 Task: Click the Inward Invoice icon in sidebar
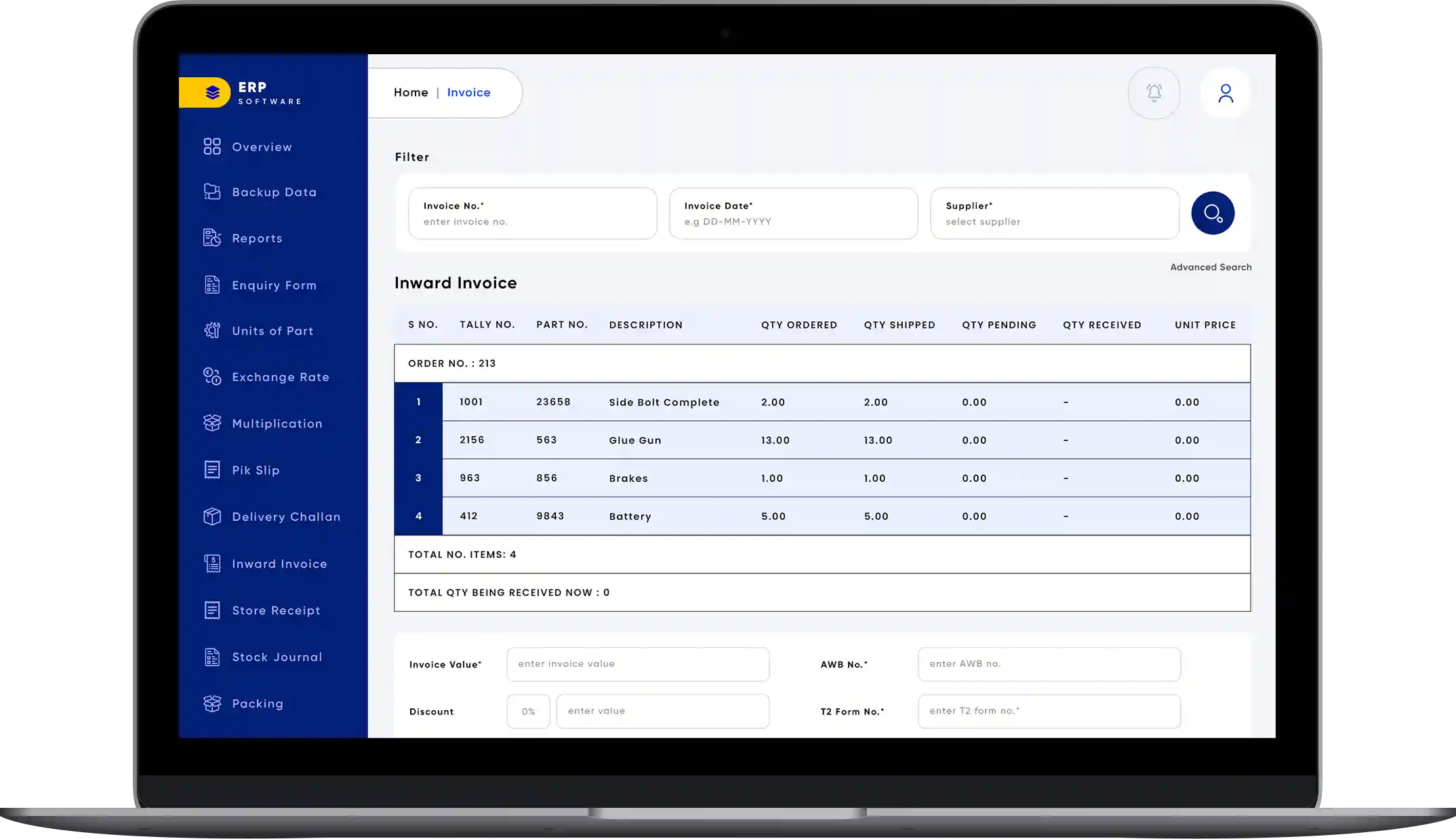tap(212, 563)
